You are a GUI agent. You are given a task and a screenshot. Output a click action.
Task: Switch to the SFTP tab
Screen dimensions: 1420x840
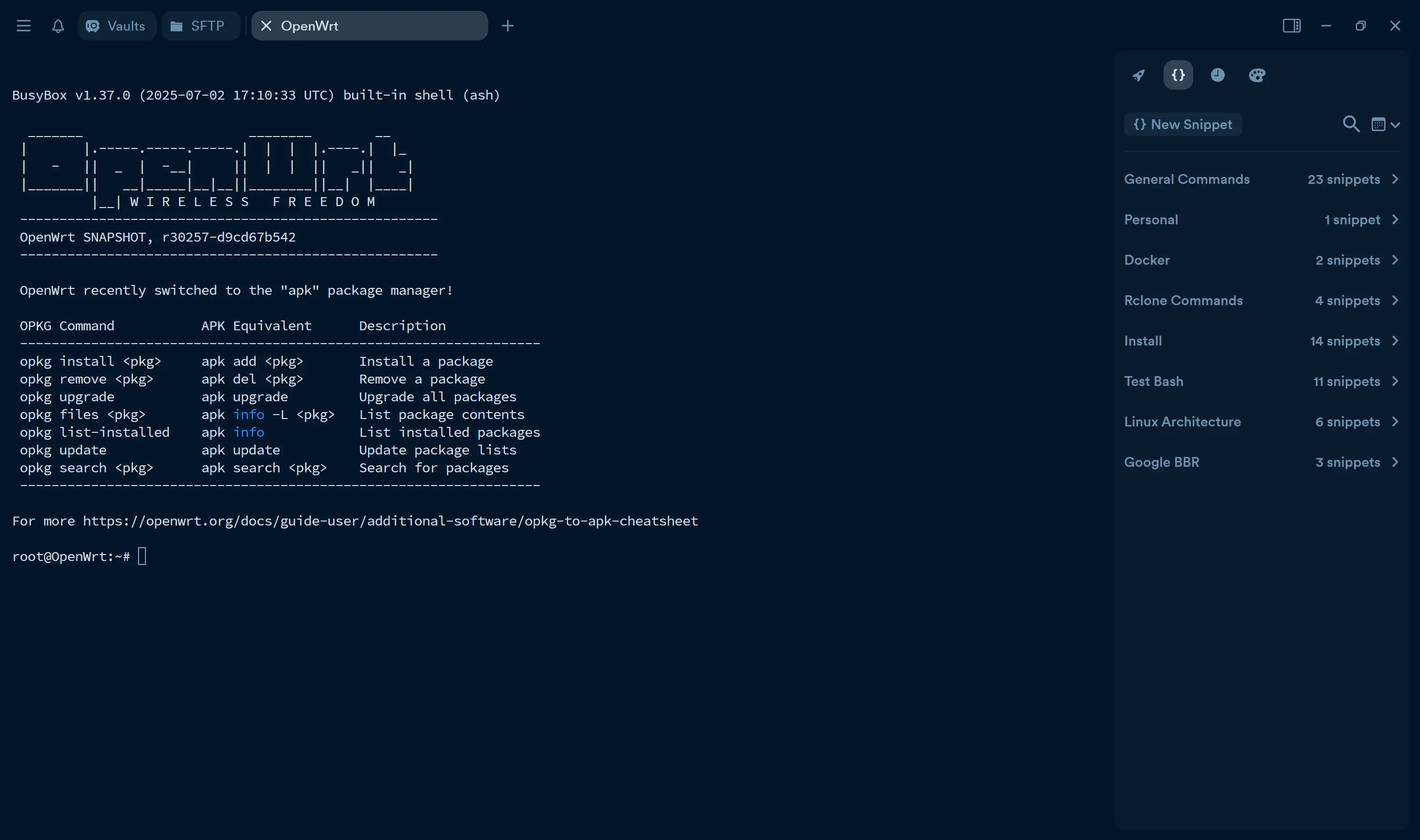pyautogui.click(x=201, y=26)
